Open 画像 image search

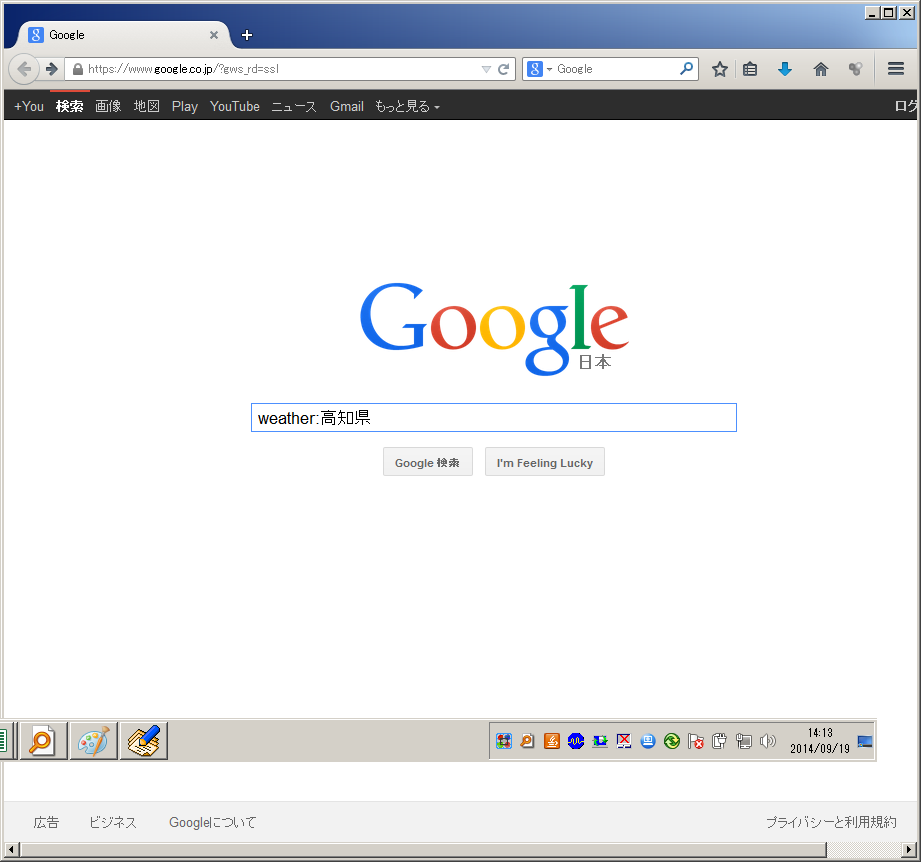tap(108, 106)
